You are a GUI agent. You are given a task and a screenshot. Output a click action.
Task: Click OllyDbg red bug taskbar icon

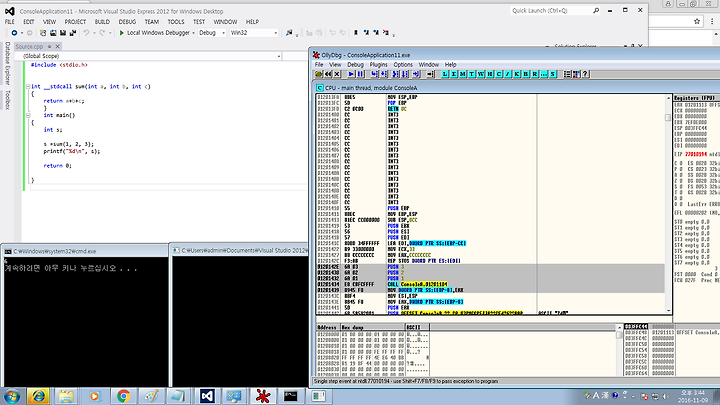[x=263, y=396]
